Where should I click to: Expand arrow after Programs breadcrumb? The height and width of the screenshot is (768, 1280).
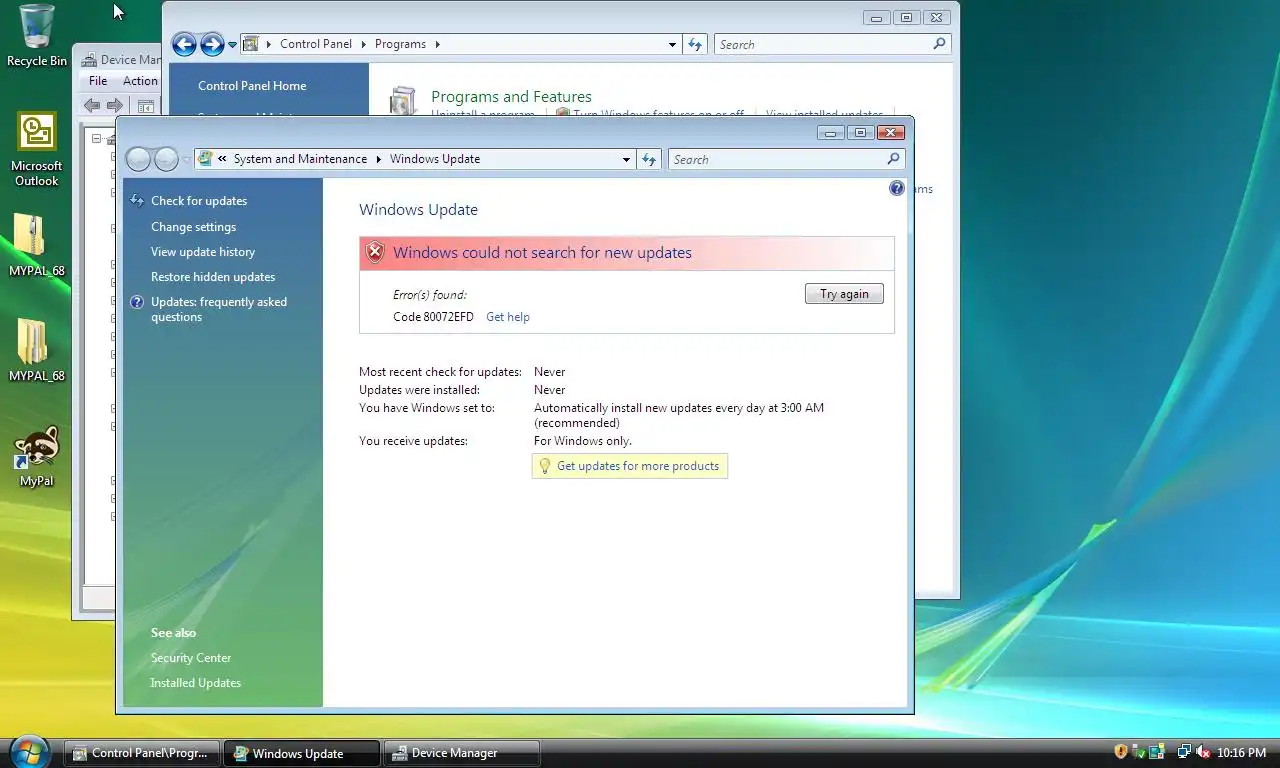click(x=437, y=44)
